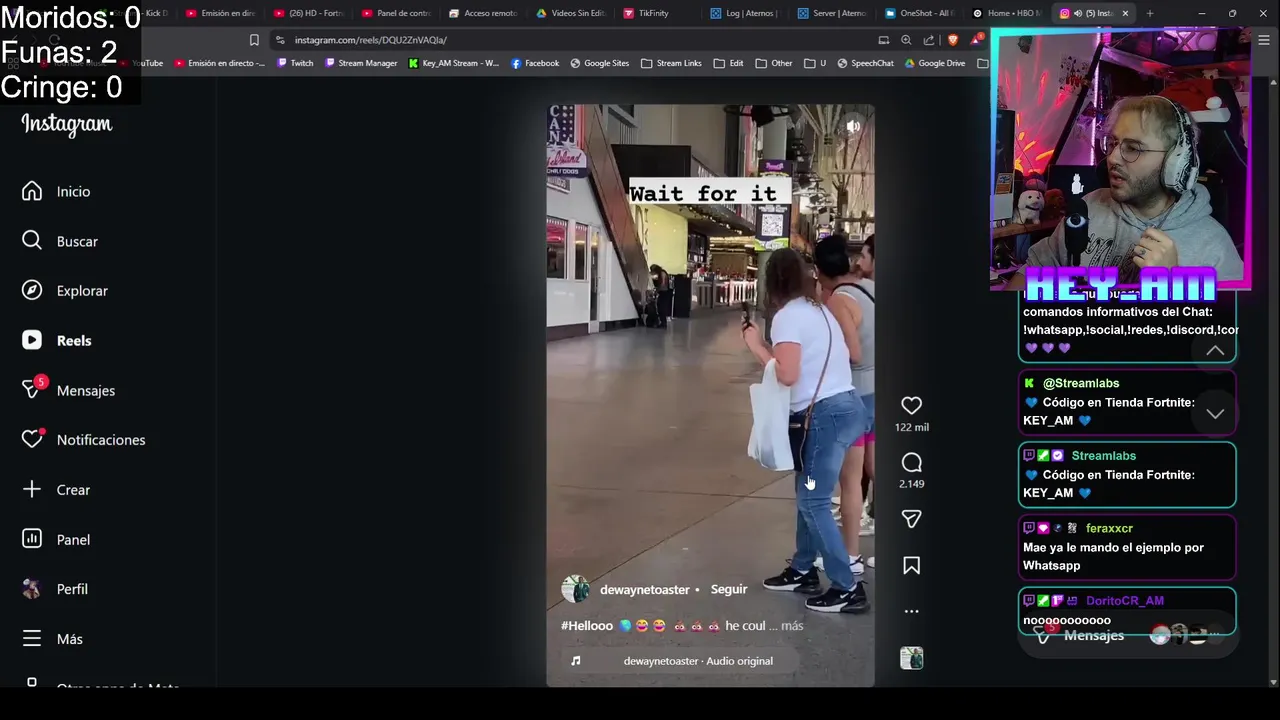Collapse chat with the up chevron
This screenshot has height=720, width=1280.
[x=1215, y=350]
